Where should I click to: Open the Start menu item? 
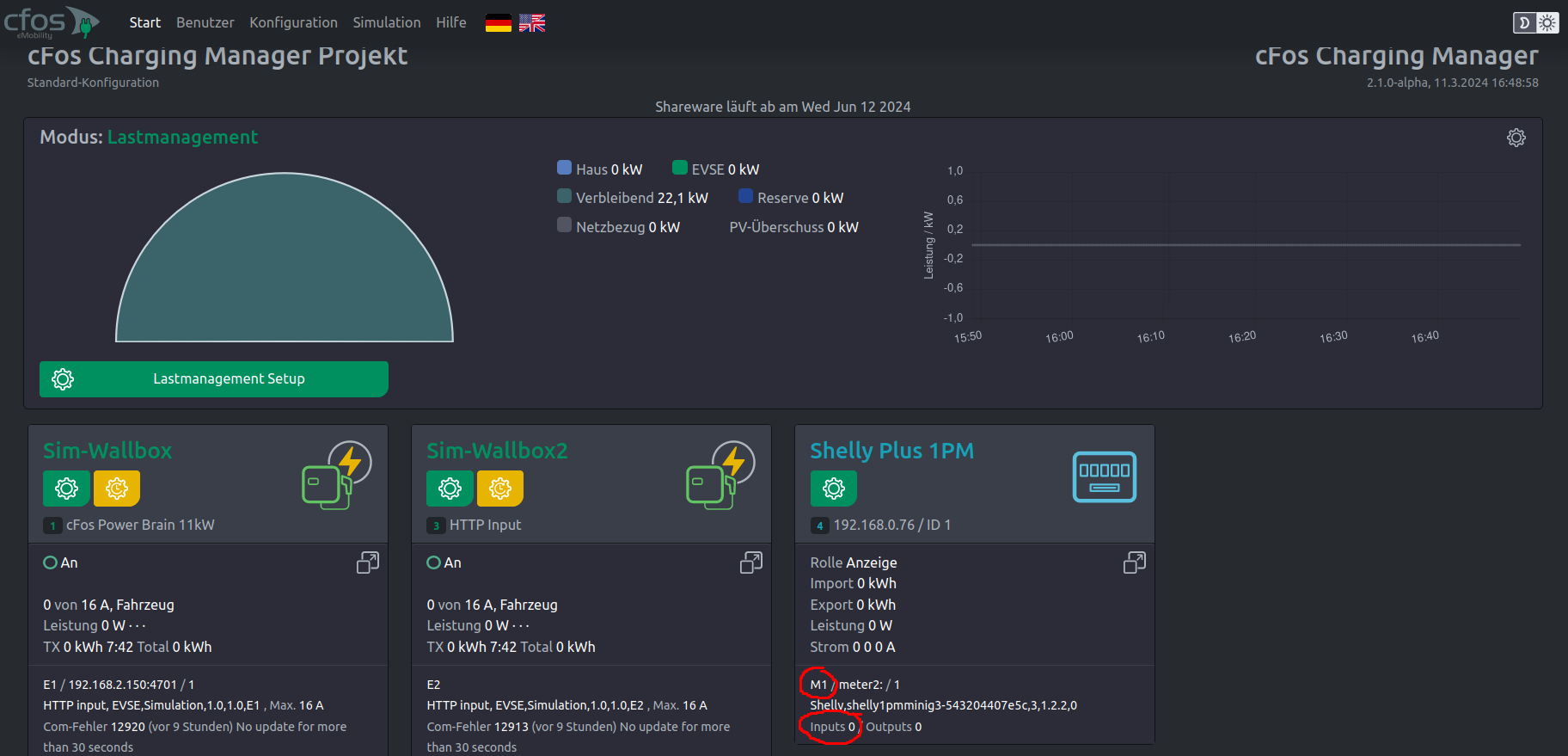click(145, 22)
